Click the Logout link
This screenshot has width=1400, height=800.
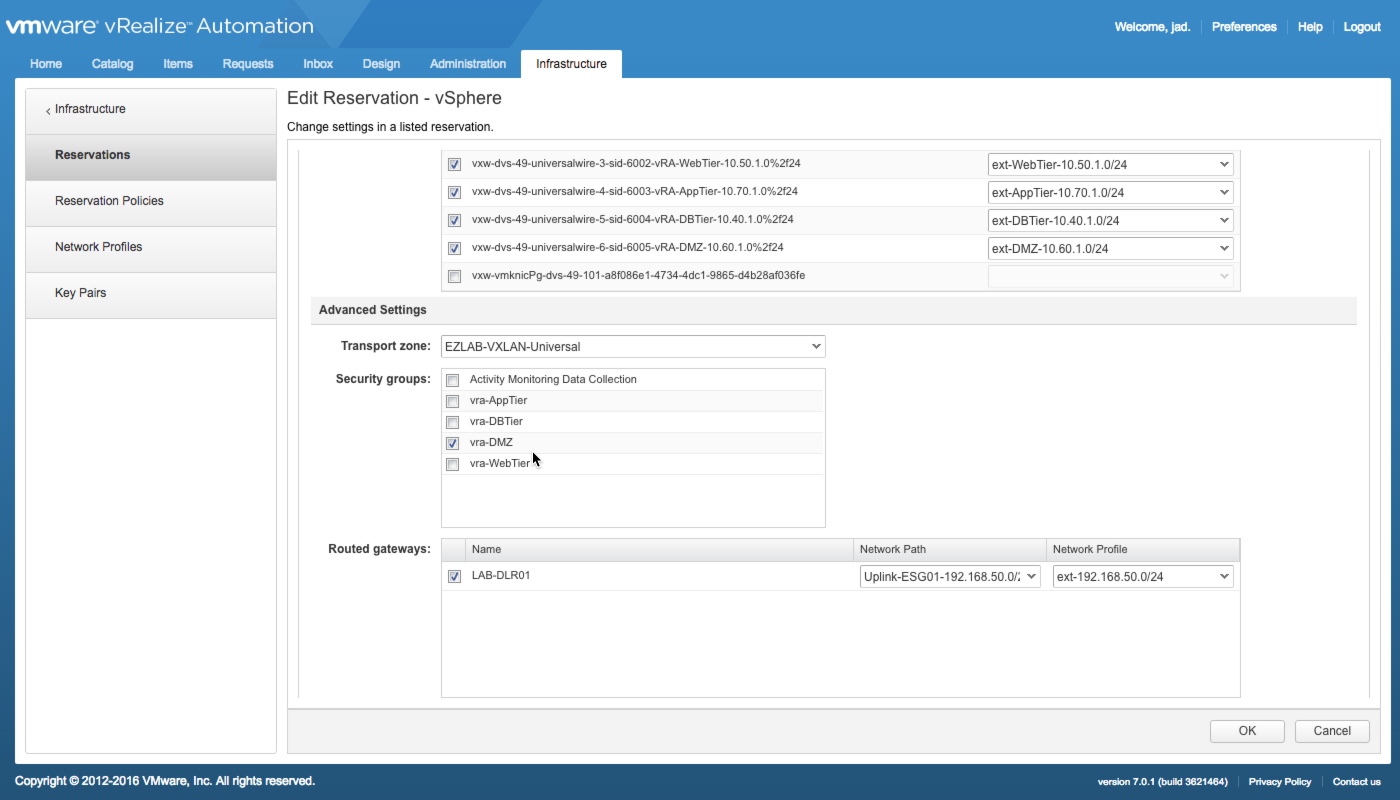(x=1362, y=27)
